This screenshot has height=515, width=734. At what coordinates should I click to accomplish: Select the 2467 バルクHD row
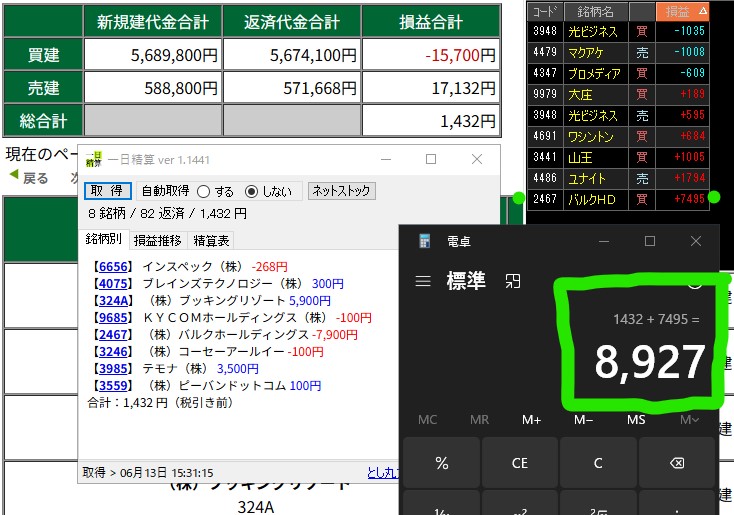coord(618,199)
